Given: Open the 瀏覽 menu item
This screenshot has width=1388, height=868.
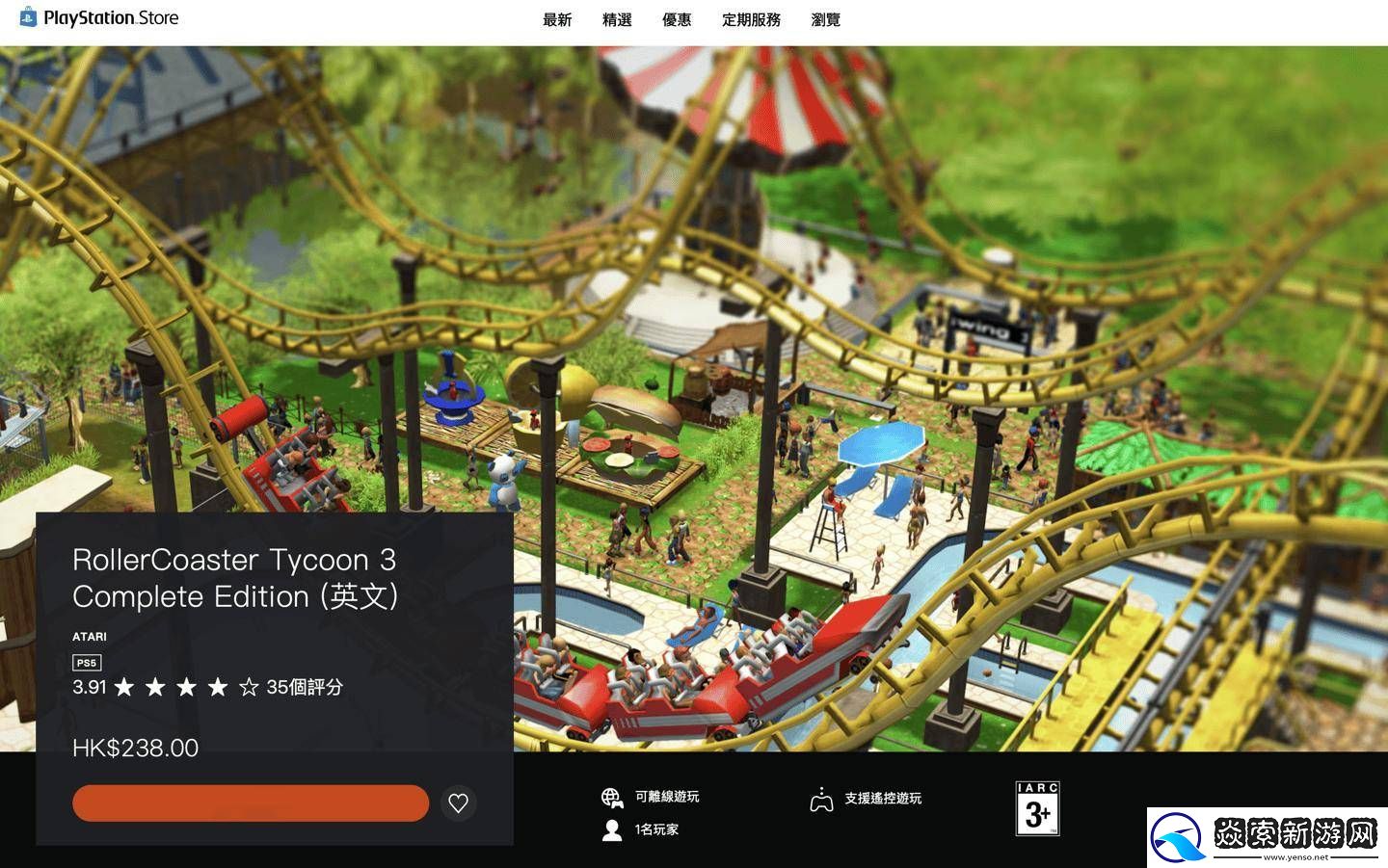Looking at the screenshot, I should [x=824, y=18].
